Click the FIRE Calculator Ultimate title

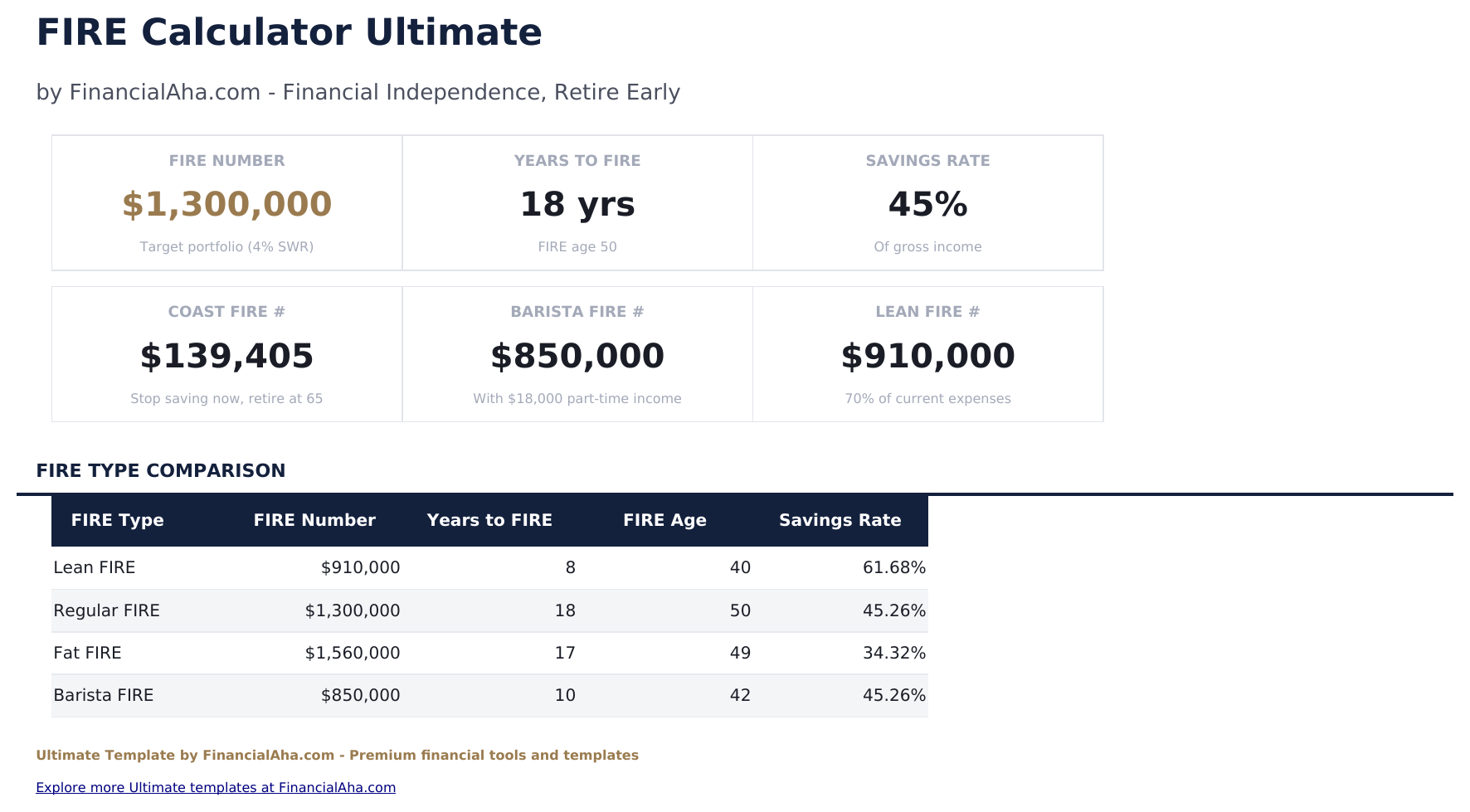coord(289,32)
